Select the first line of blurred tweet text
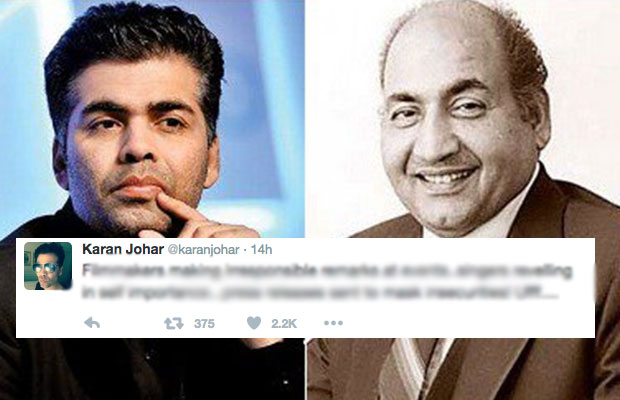The image size is (620, 400). click(327, 271)
